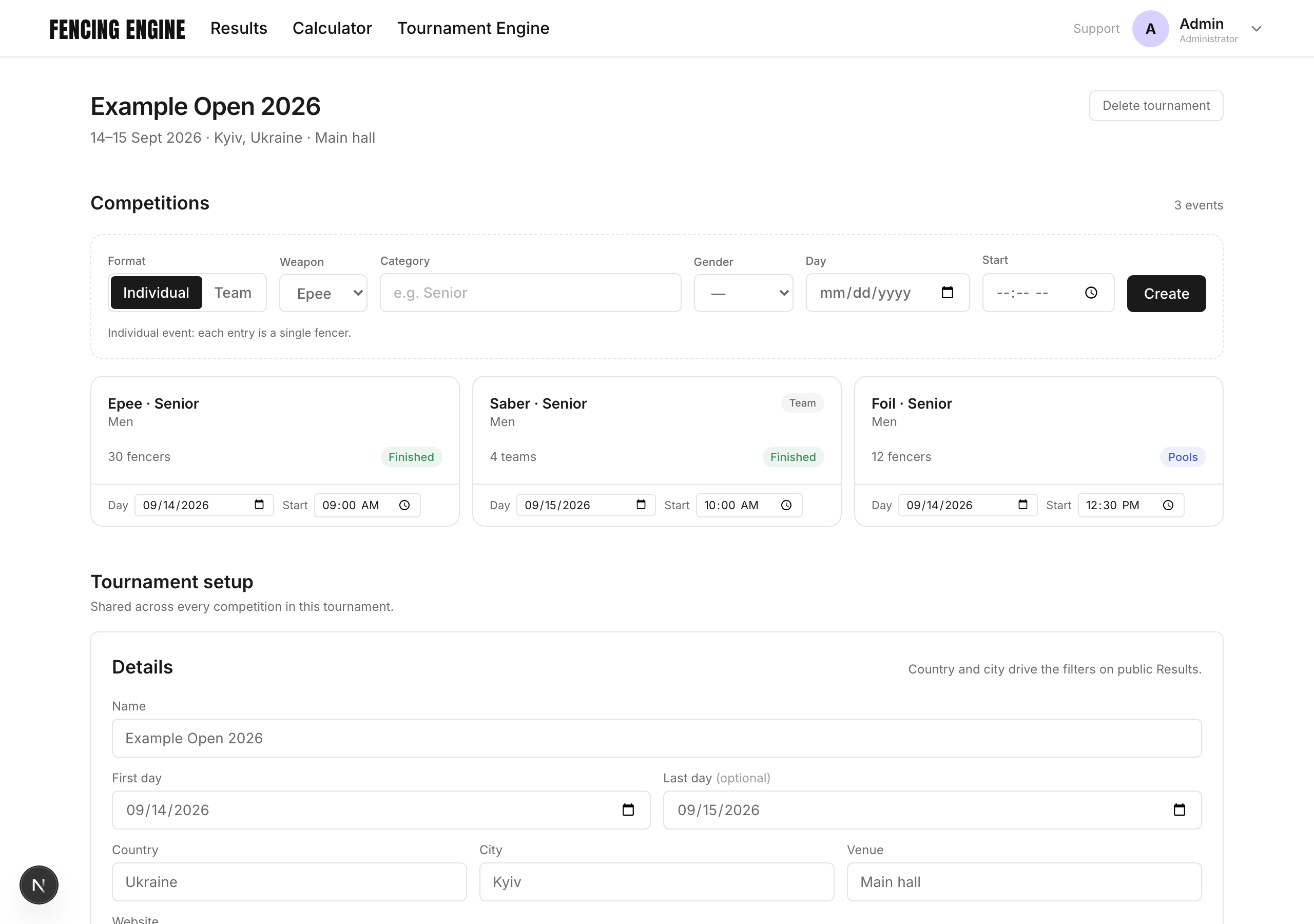1314x924 pixels.
Task: Click the '12 fencers' text
Action: coord(901,457)
